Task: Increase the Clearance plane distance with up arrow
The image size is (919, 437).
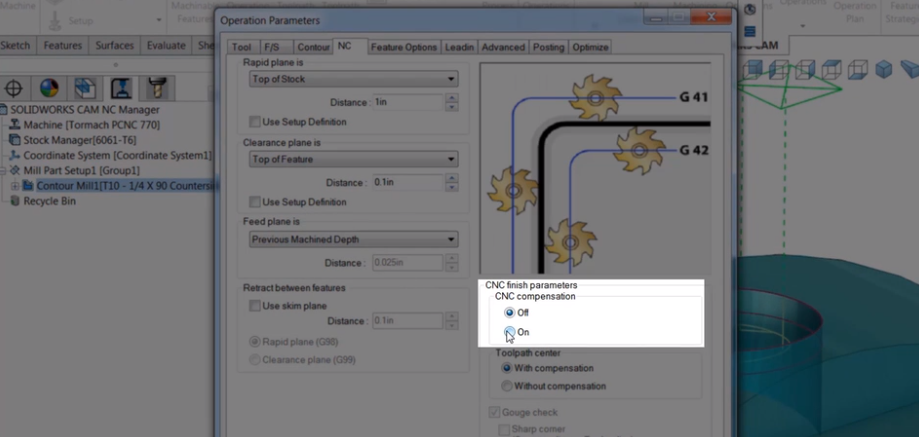Action: pyautogui.click(x=451, y=178)
